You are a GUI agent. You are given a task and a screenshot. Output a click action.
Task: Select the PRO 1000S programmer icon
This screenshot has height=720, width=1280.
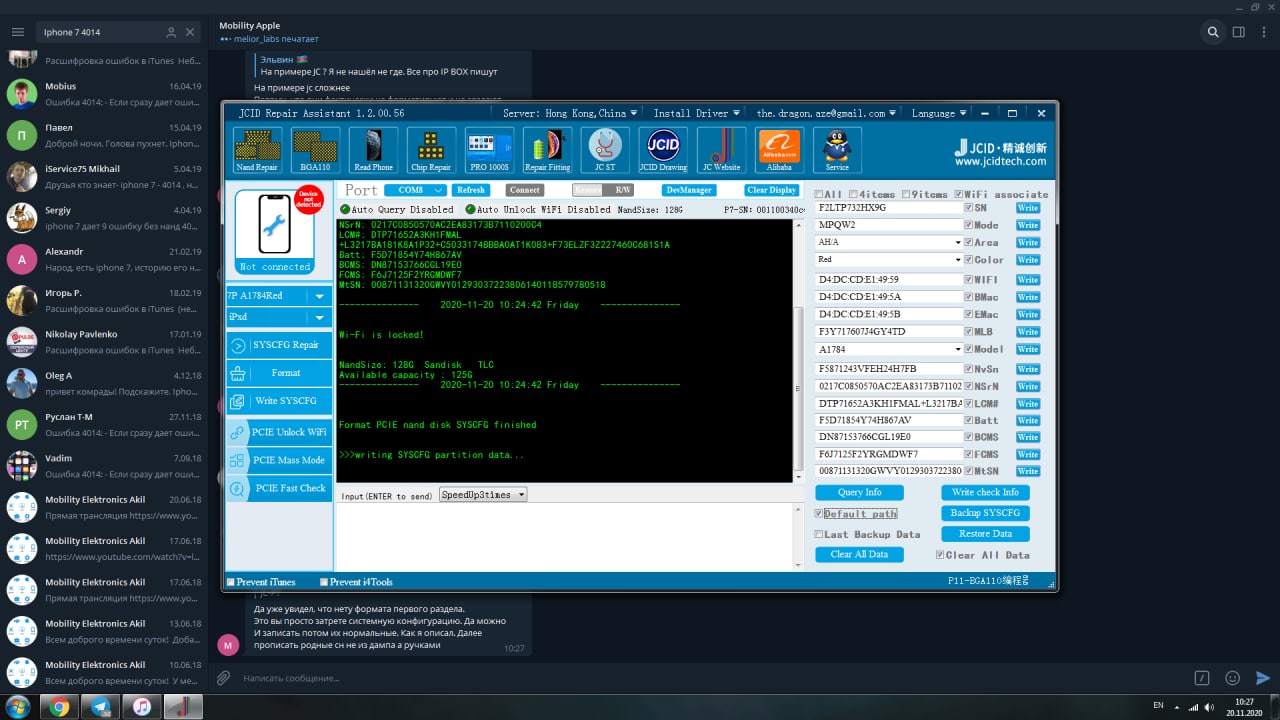point(490,150)
